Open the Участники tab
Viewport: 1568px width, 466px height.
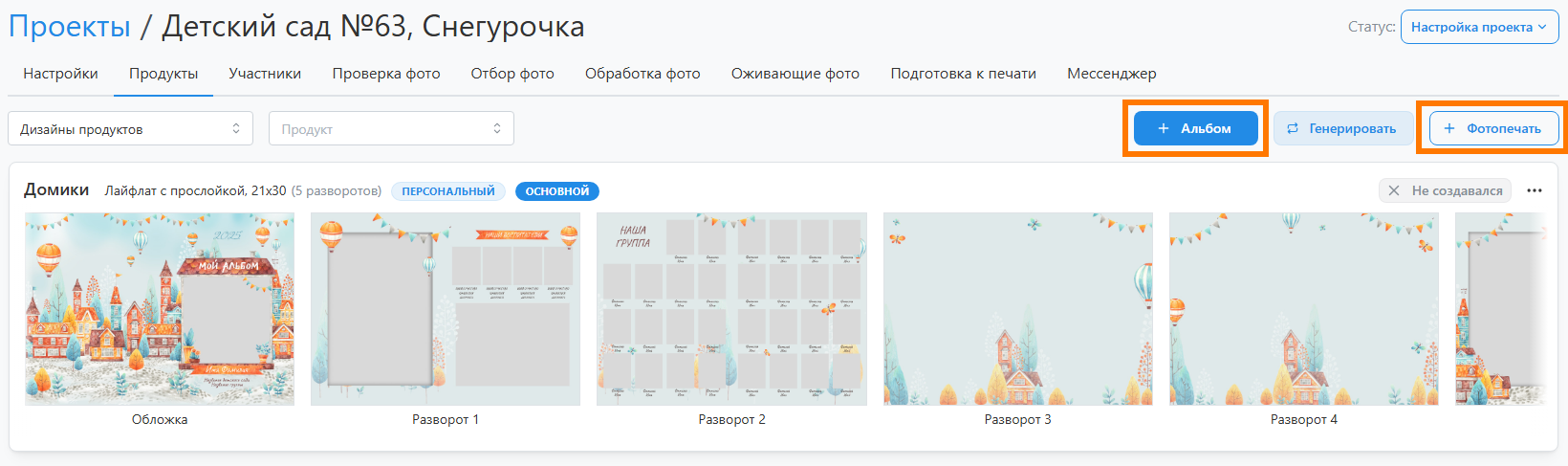[x=265, y=74]
